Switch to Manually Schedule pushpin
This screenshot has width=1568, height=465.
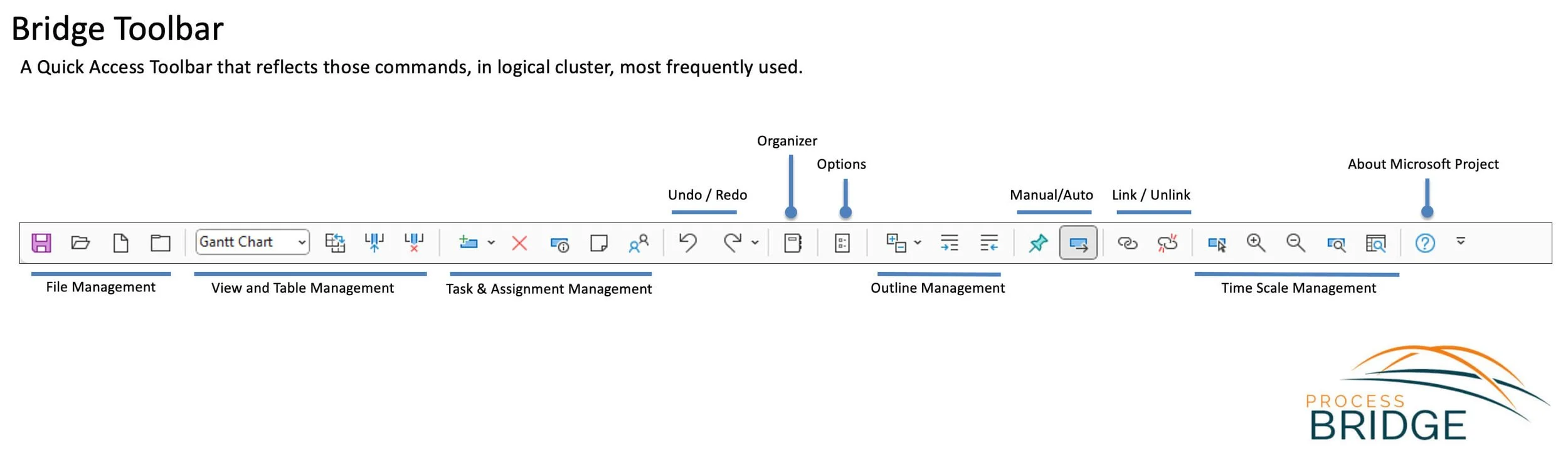click(x=1039, y=243)
